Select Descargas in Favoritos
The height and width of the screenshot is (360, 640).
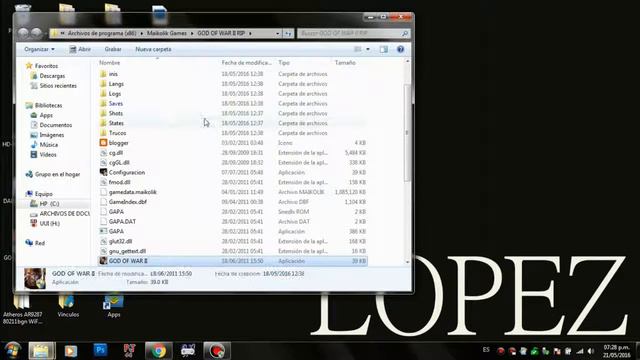[x=52, y=76]
